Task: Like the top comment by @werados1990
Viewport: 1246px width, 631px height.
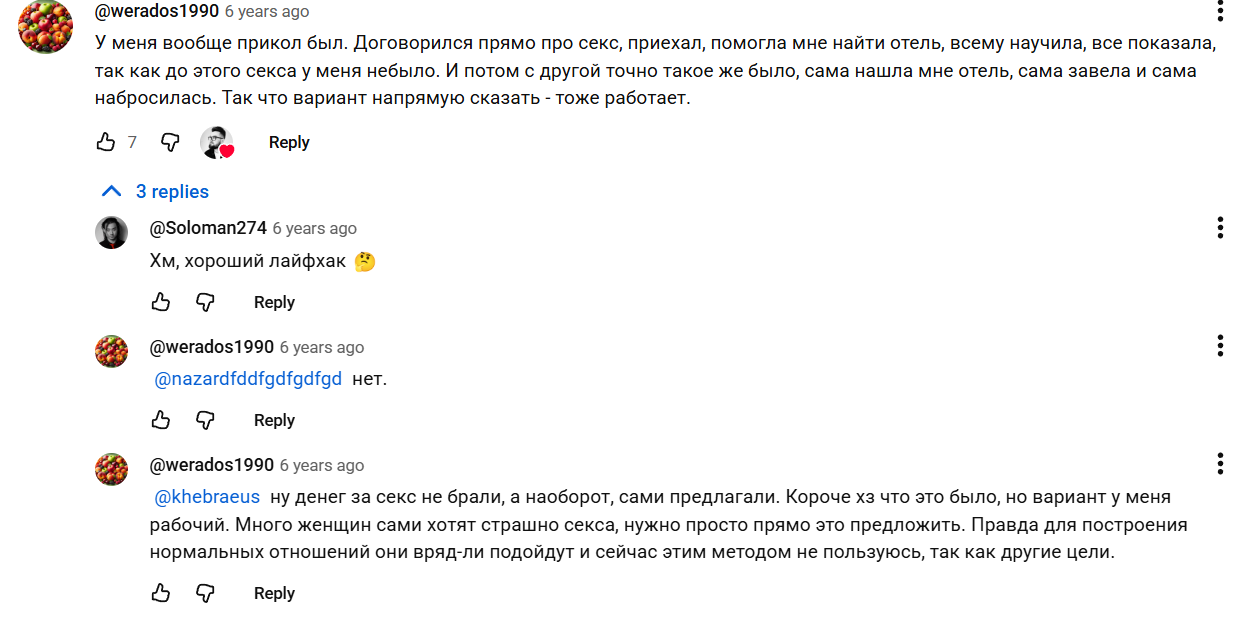Action: [106, 143]
